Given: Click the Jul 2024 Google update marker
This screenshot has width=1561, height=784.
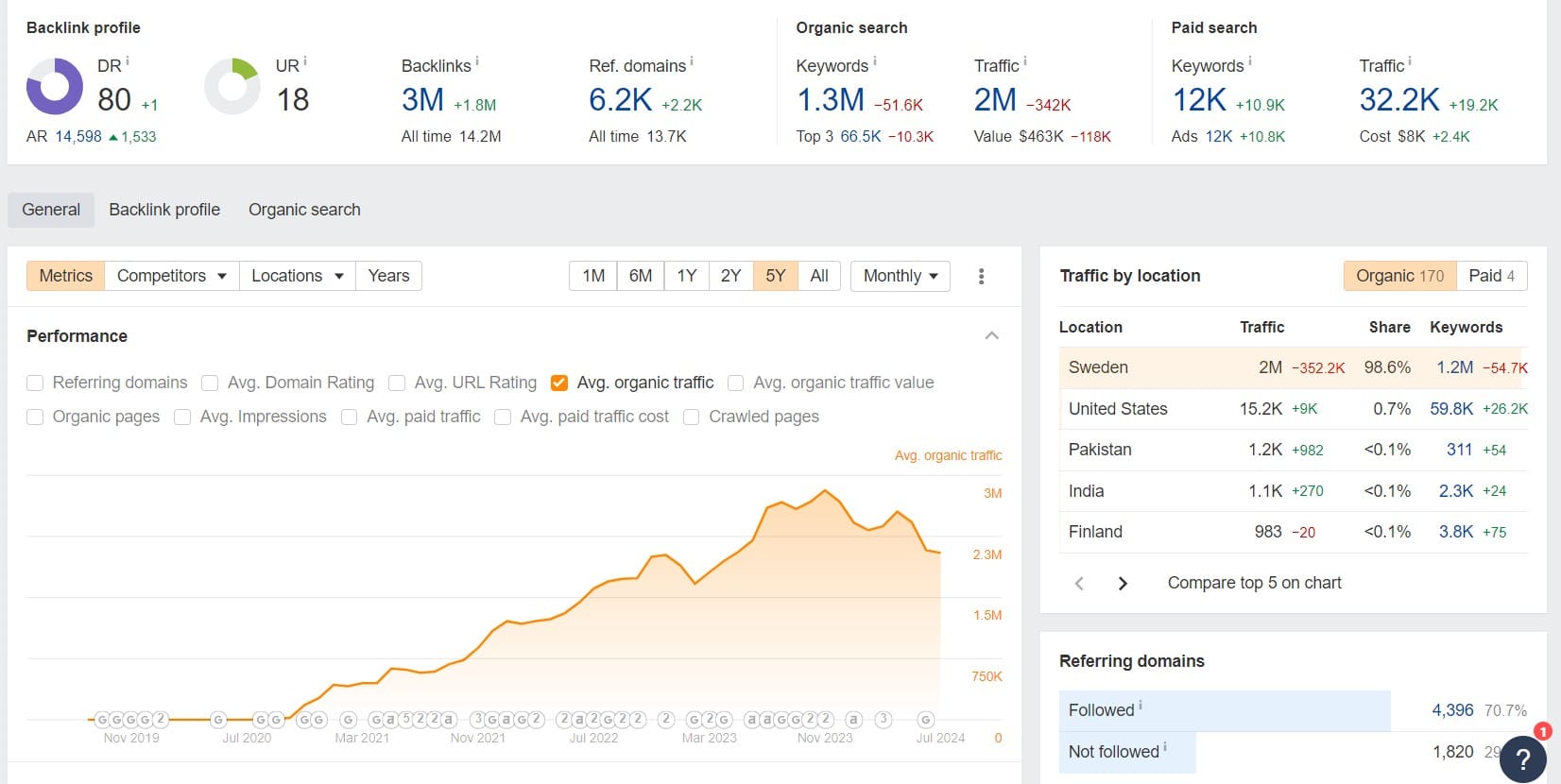Looking at the screenshot, I should pos(926,720).
